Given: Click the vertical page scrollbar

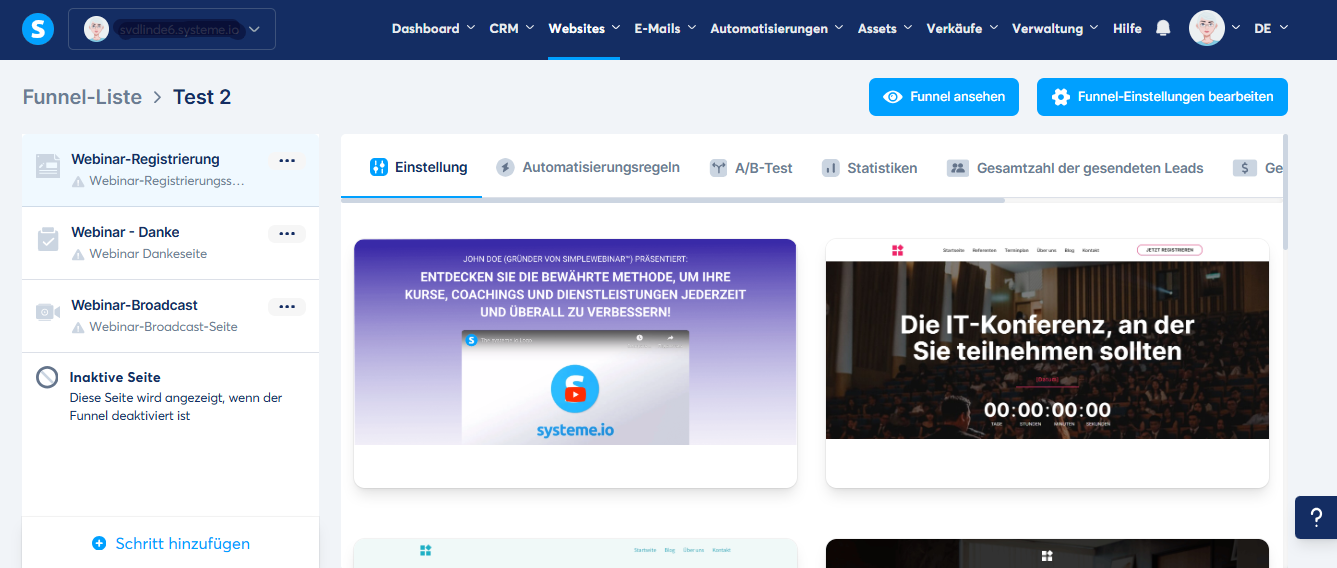Looking at the screenshot, I should pos(1285,190).
